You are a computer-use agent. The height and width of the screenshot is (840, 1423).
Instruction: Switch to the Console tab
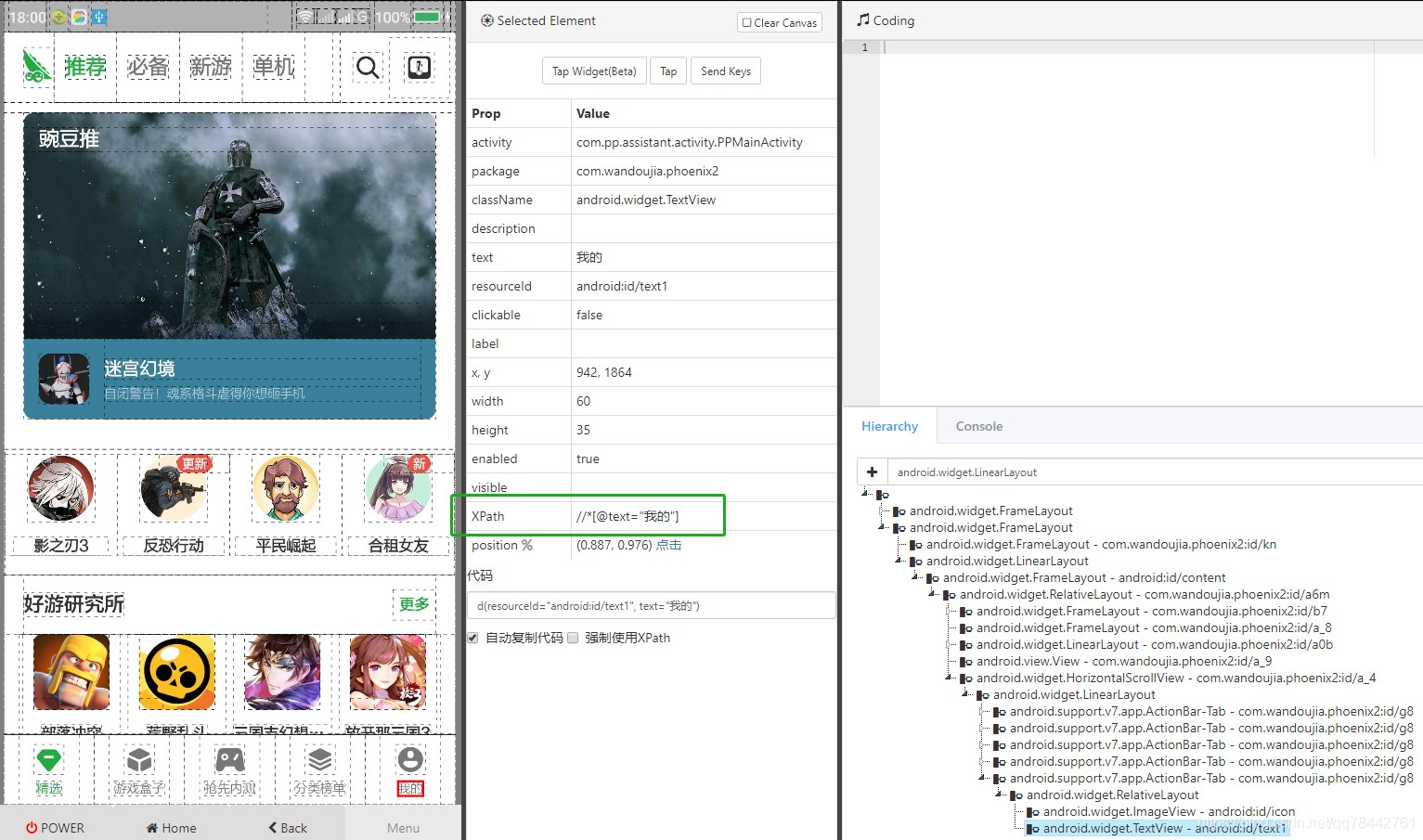[978, 426]
